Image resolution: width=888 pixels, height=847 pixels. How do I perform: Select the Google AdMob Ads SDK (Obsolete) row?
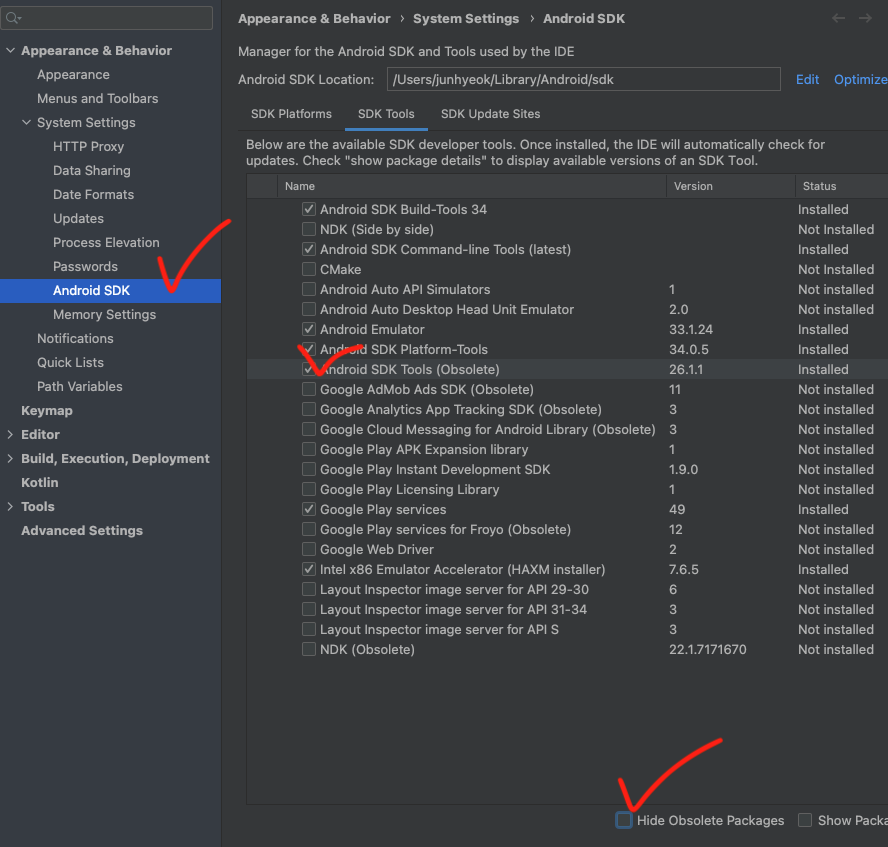pos(567,390)
